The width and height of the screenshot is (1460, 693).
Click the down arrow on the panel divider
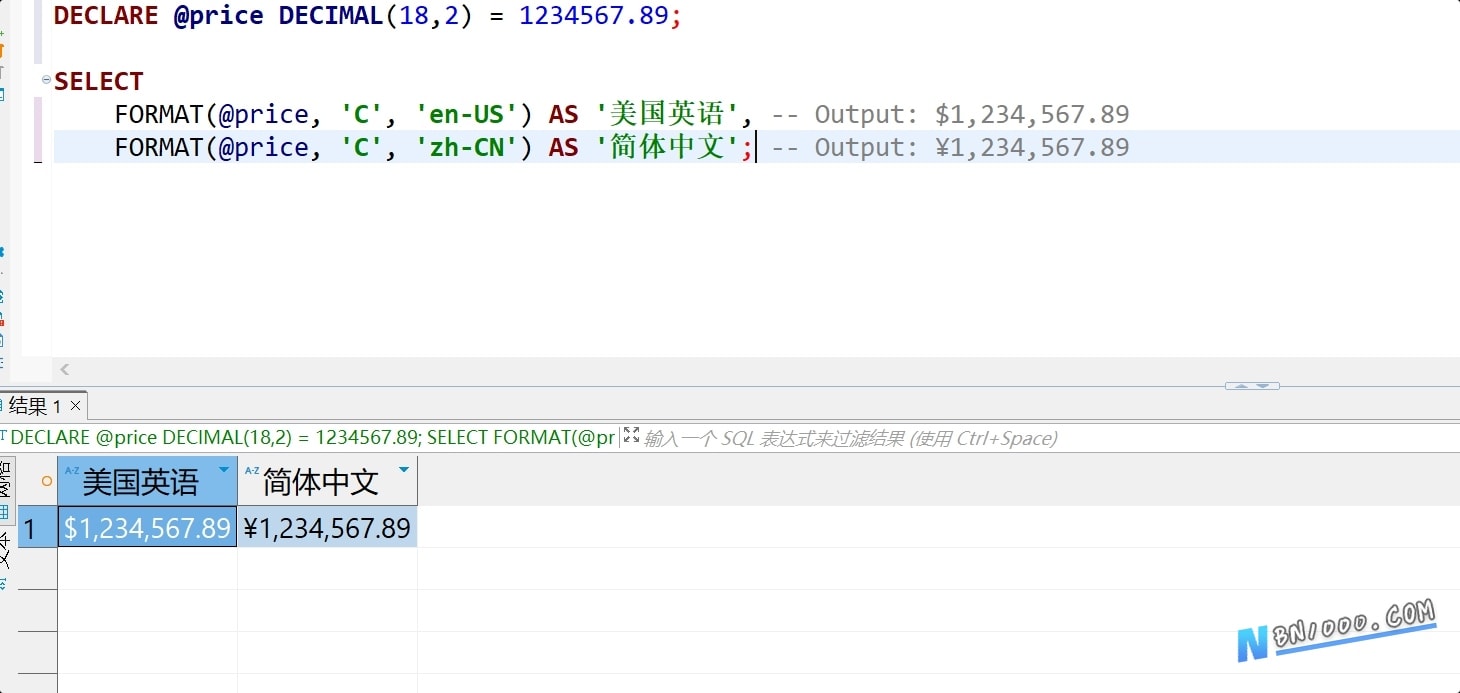(x=1262, y=386)
